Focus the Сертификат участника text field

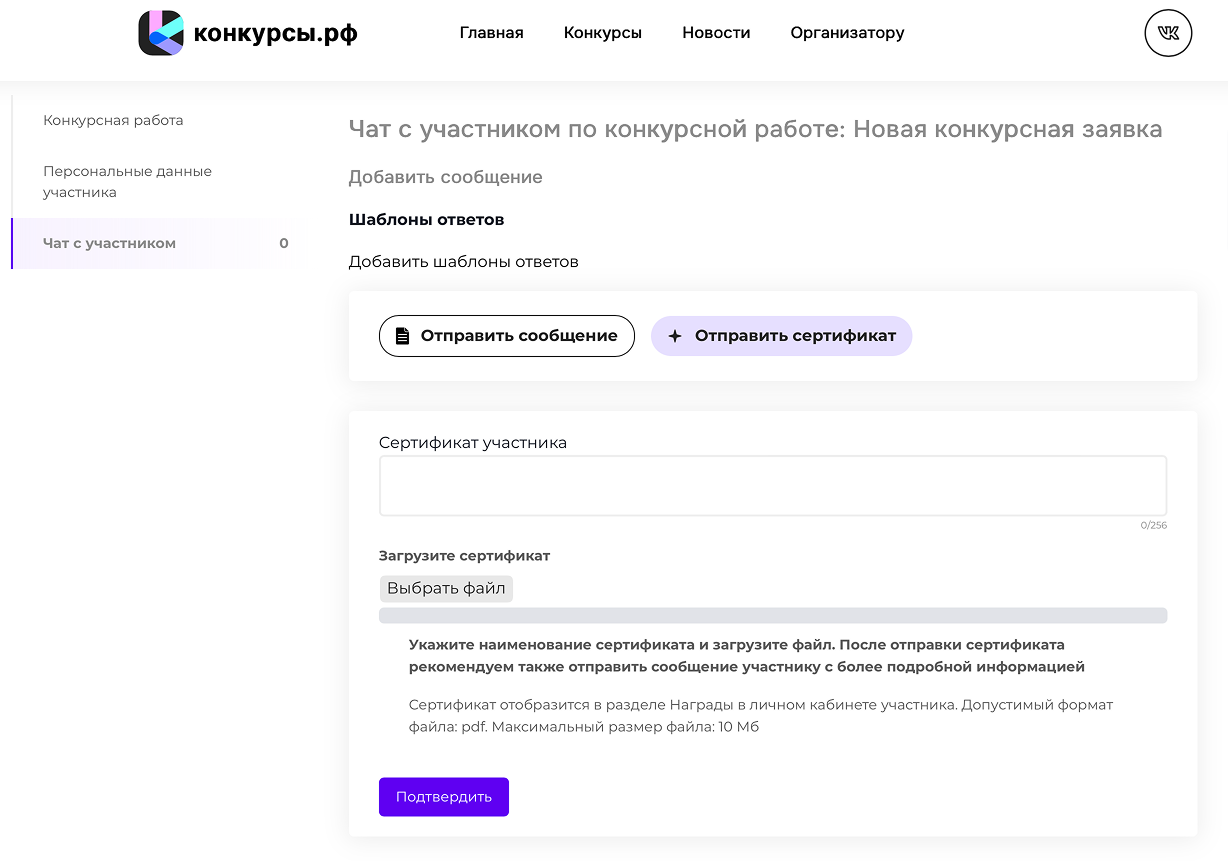point(772,486)
